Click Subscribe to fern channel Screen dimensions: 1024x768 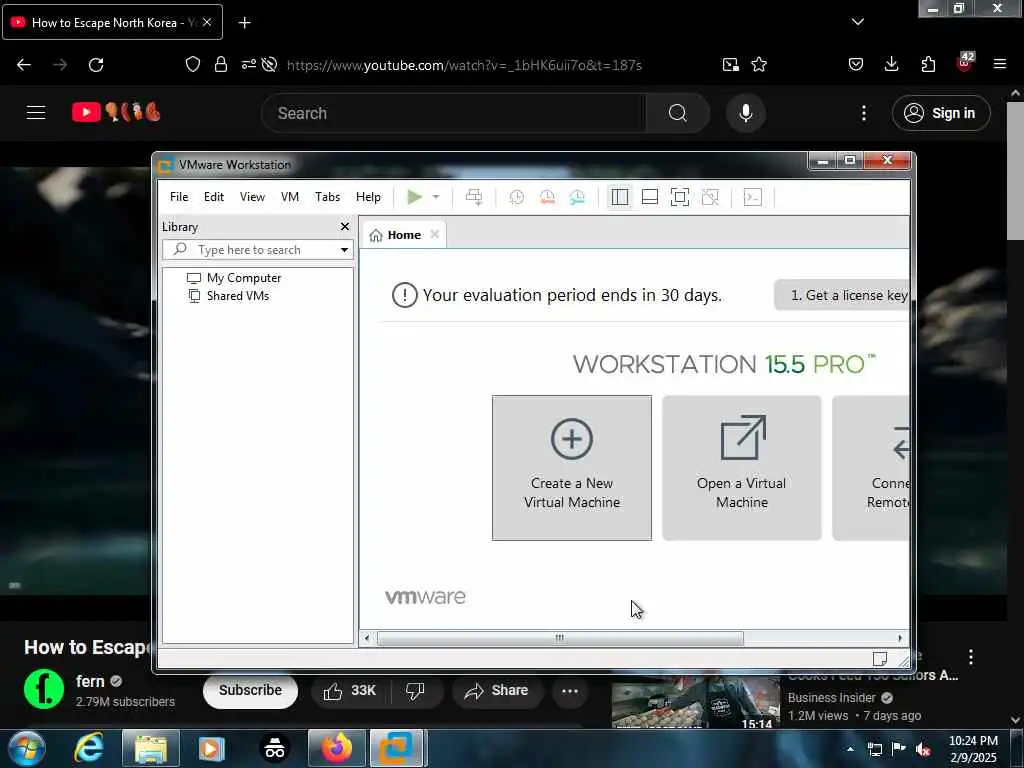click(250, 690)
